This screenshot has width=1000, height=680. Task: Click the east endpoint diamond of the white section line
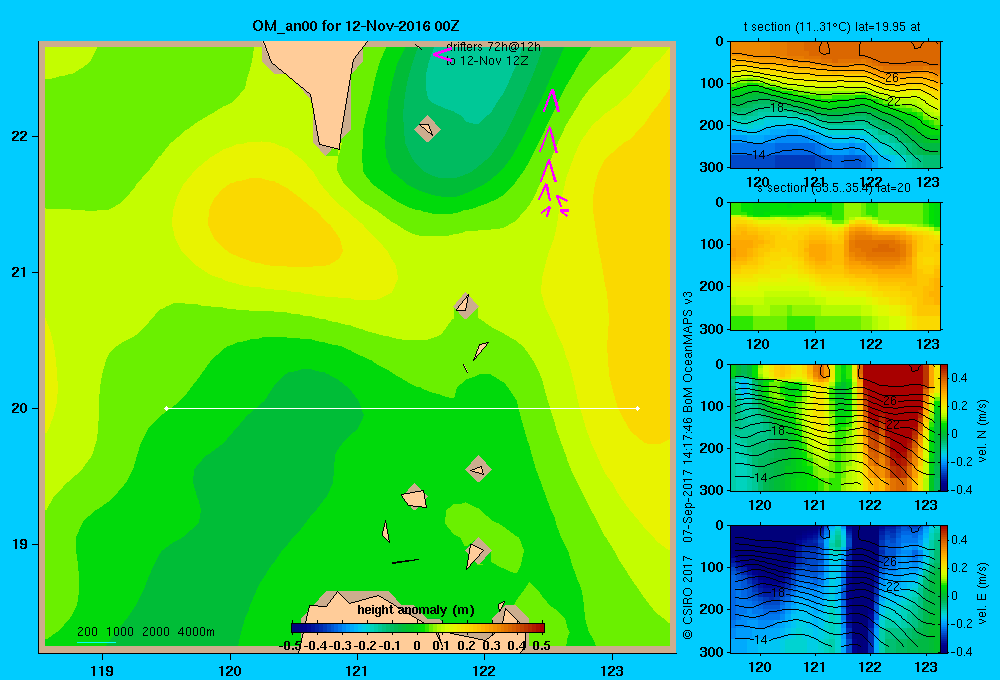pos(638,408)
